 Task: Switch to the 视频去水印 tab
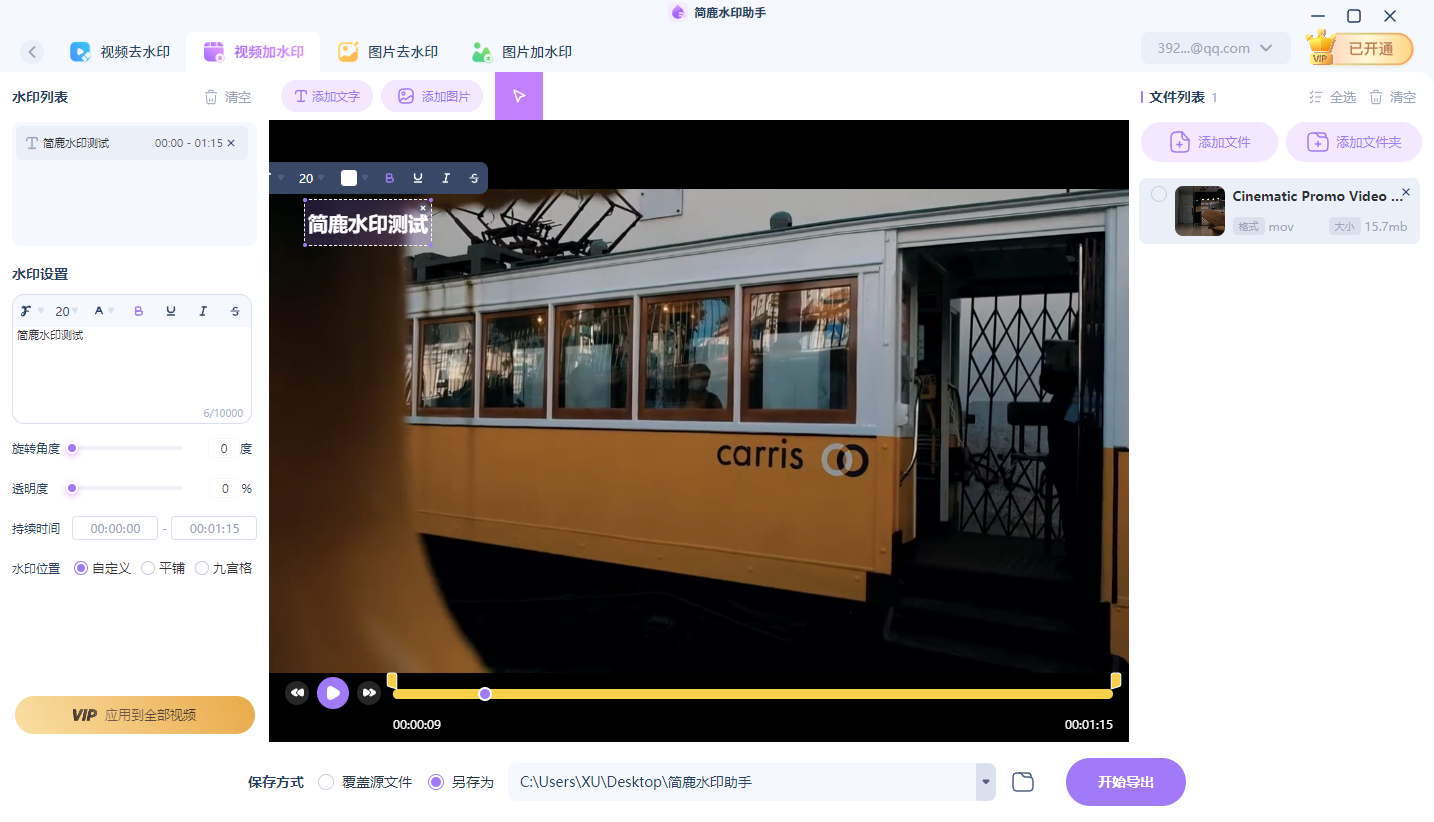120,52
